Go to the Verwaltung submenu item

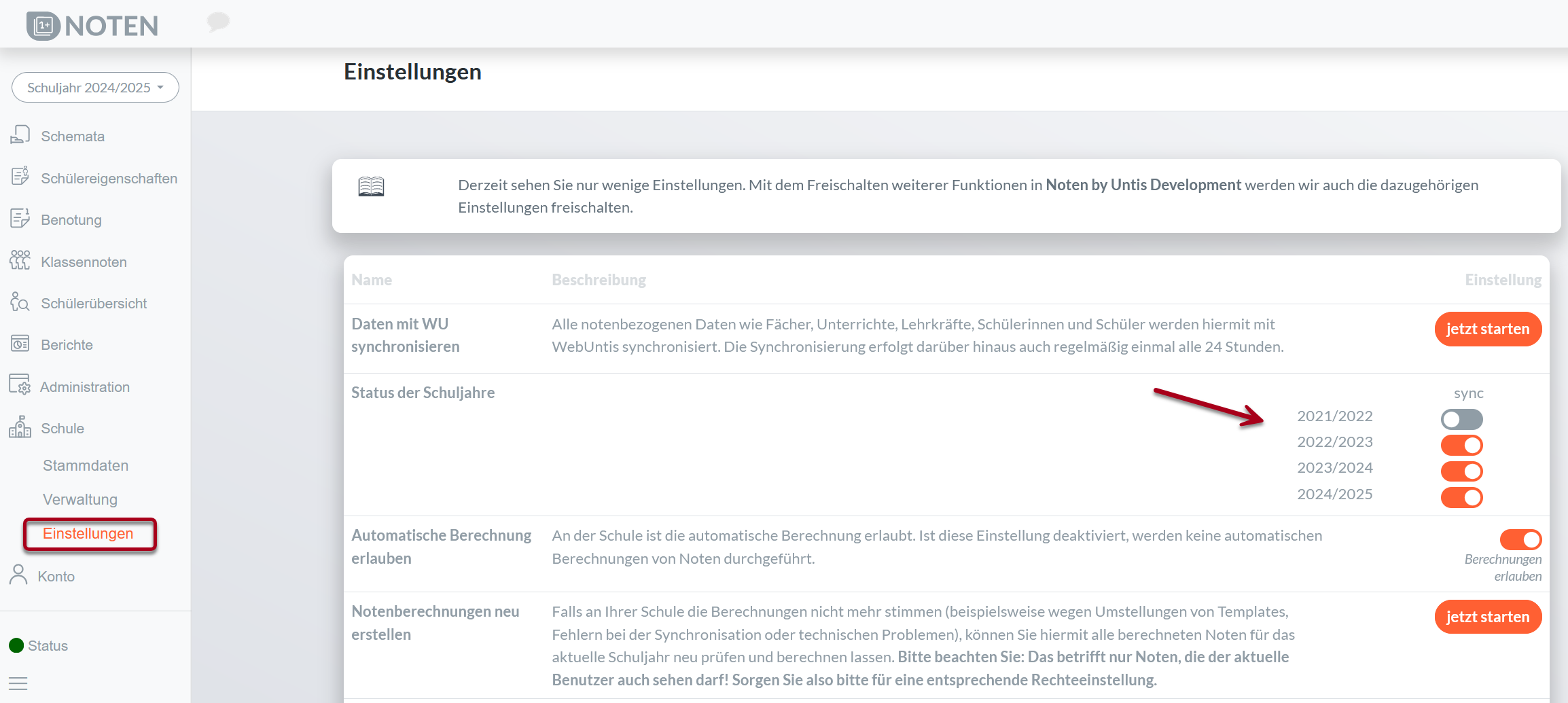(x=80, y=500)
